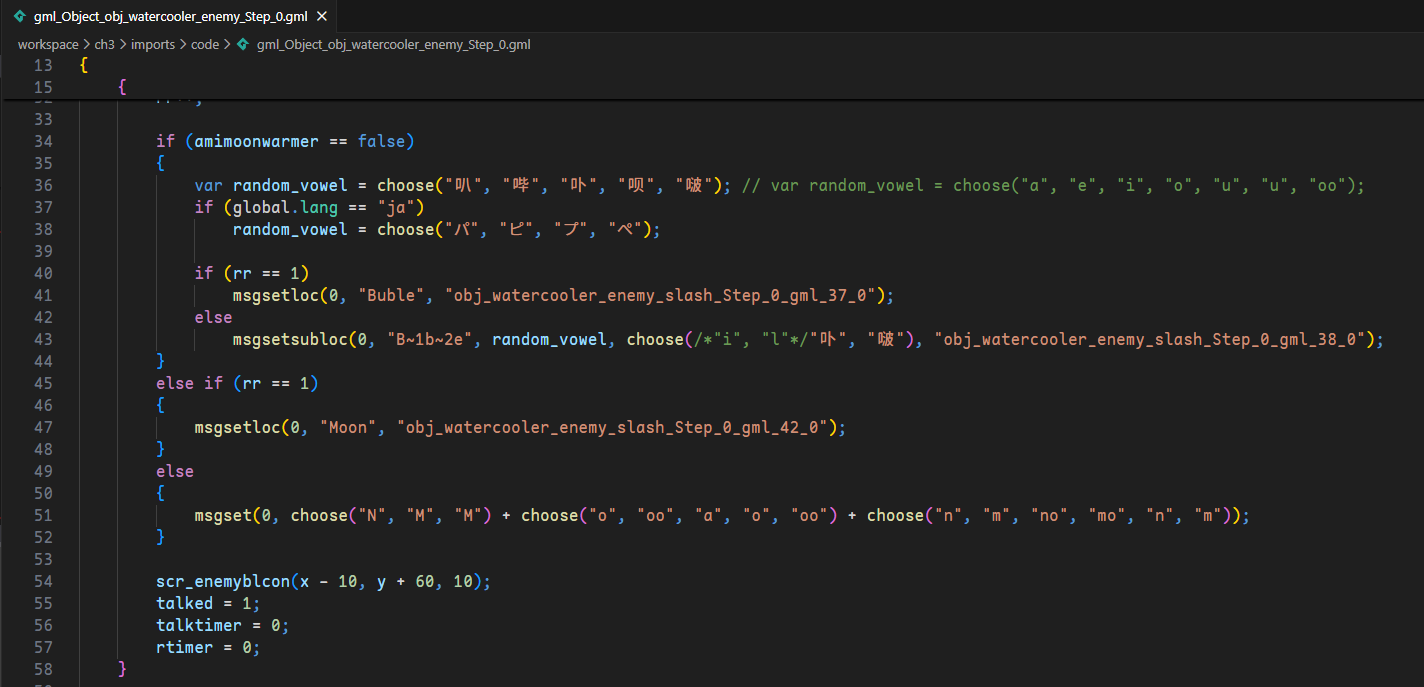Click line number 36 in the gutter
Viewport: 1424px width, 687px height.
43,185
